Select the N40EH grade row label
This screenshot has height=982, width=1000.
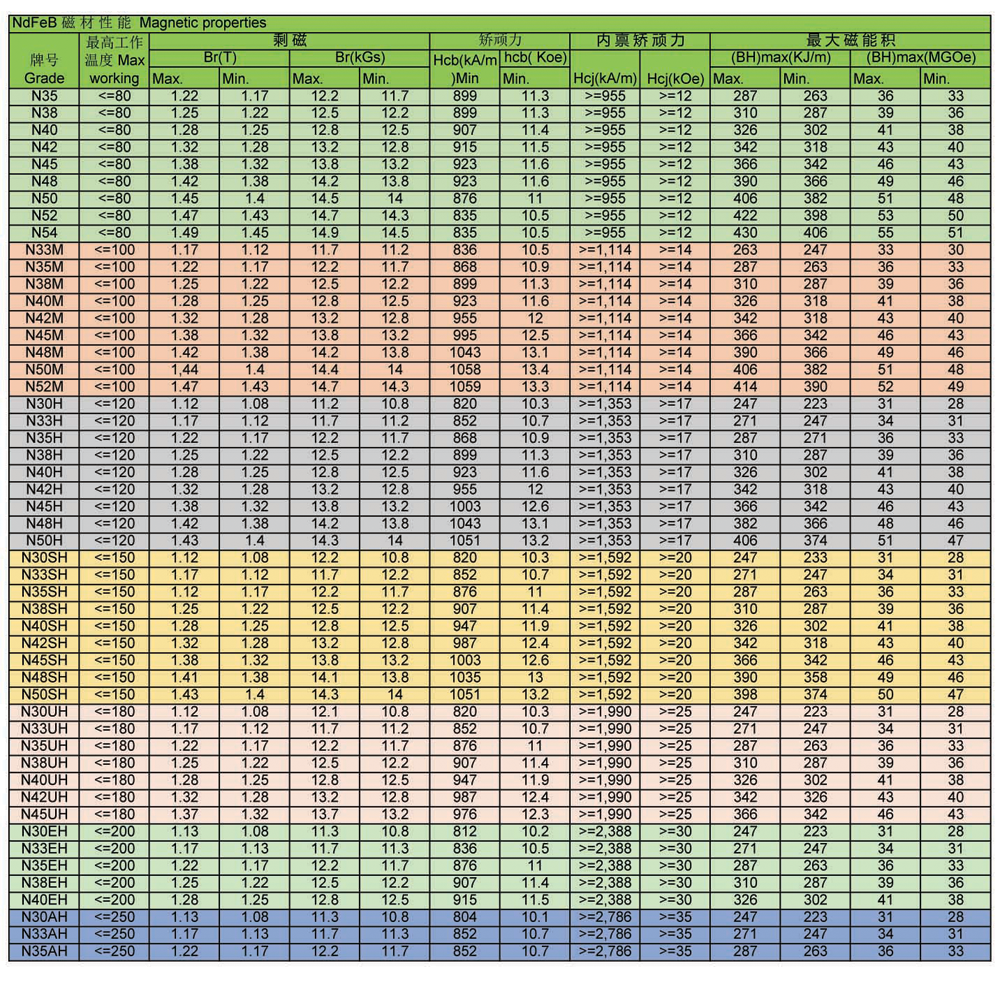tap(44, 900)
